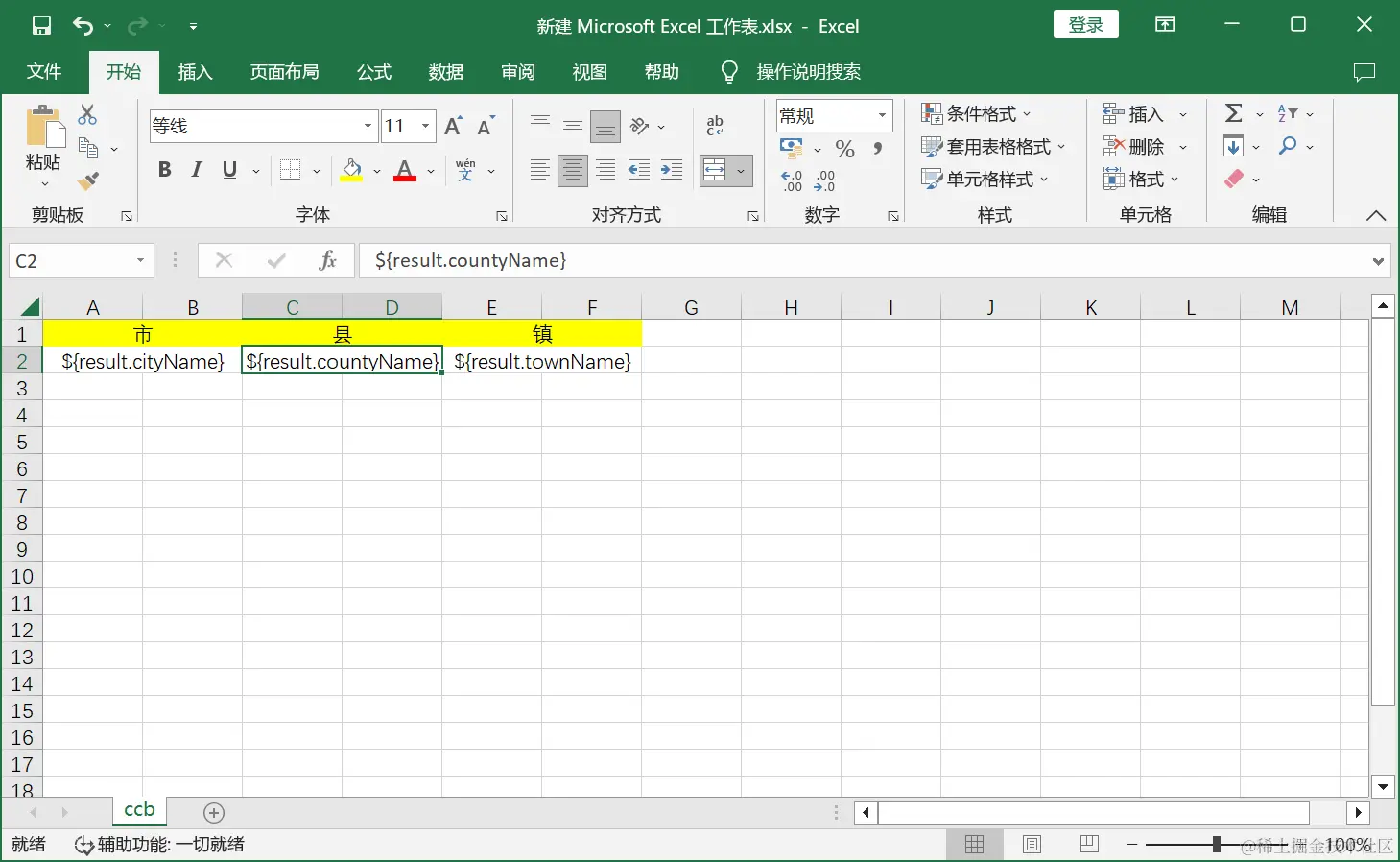Open Find and Select magnifier
Screen dimensions: 1400x862
click(1288, 146)
